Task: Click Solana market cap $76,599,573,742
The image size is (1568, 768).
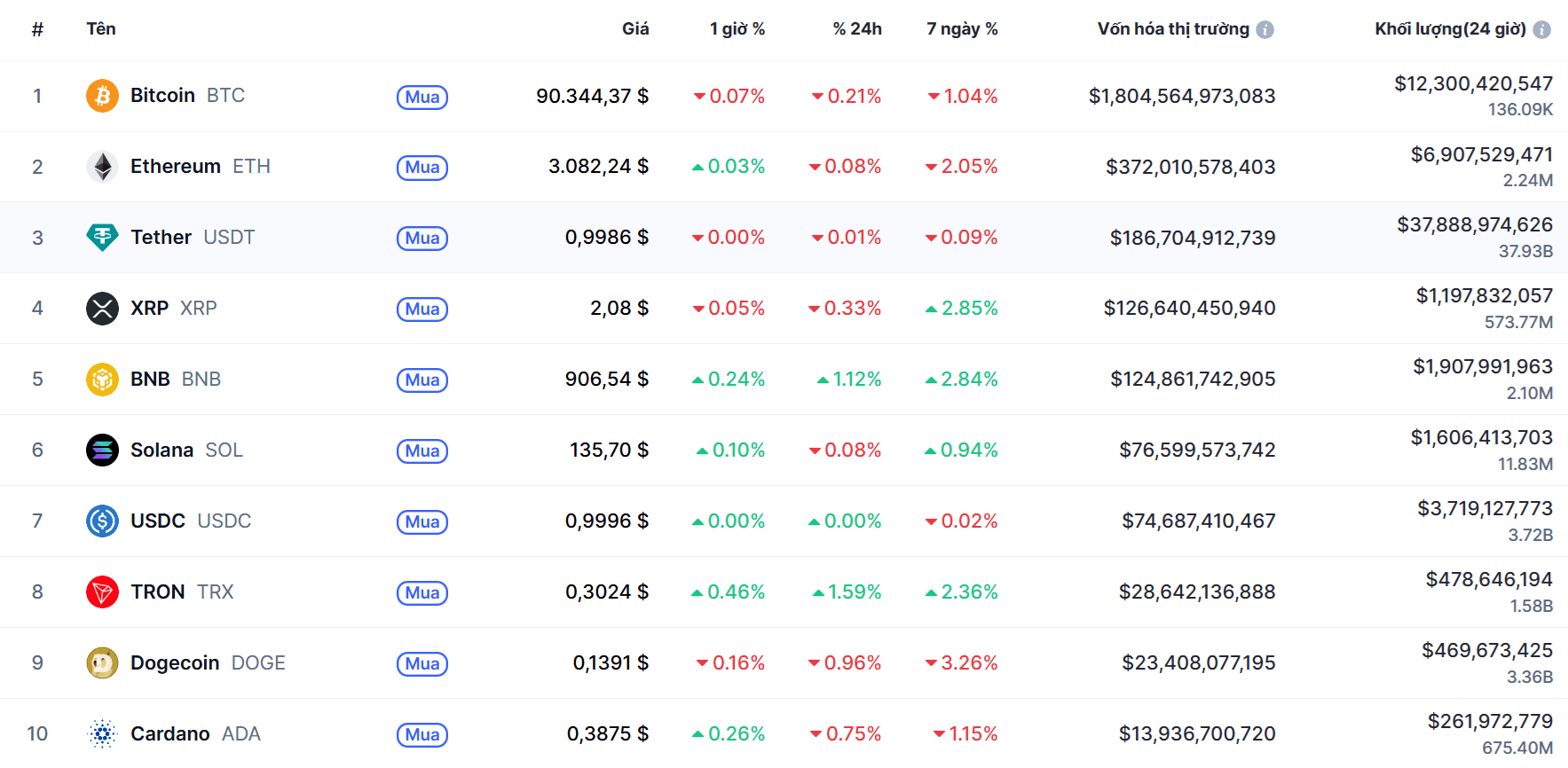Action: (x=1197, y=450)
